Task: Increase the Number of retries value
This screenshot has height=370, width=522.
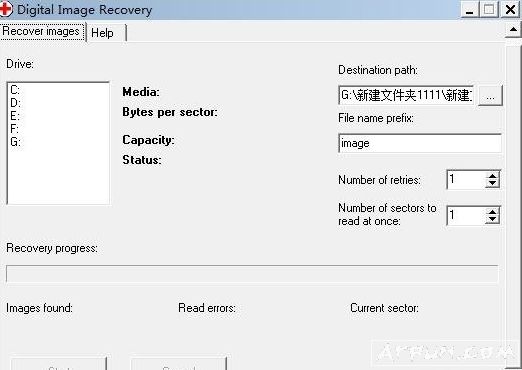Action: pyautogui.click(x=492, y=176)
